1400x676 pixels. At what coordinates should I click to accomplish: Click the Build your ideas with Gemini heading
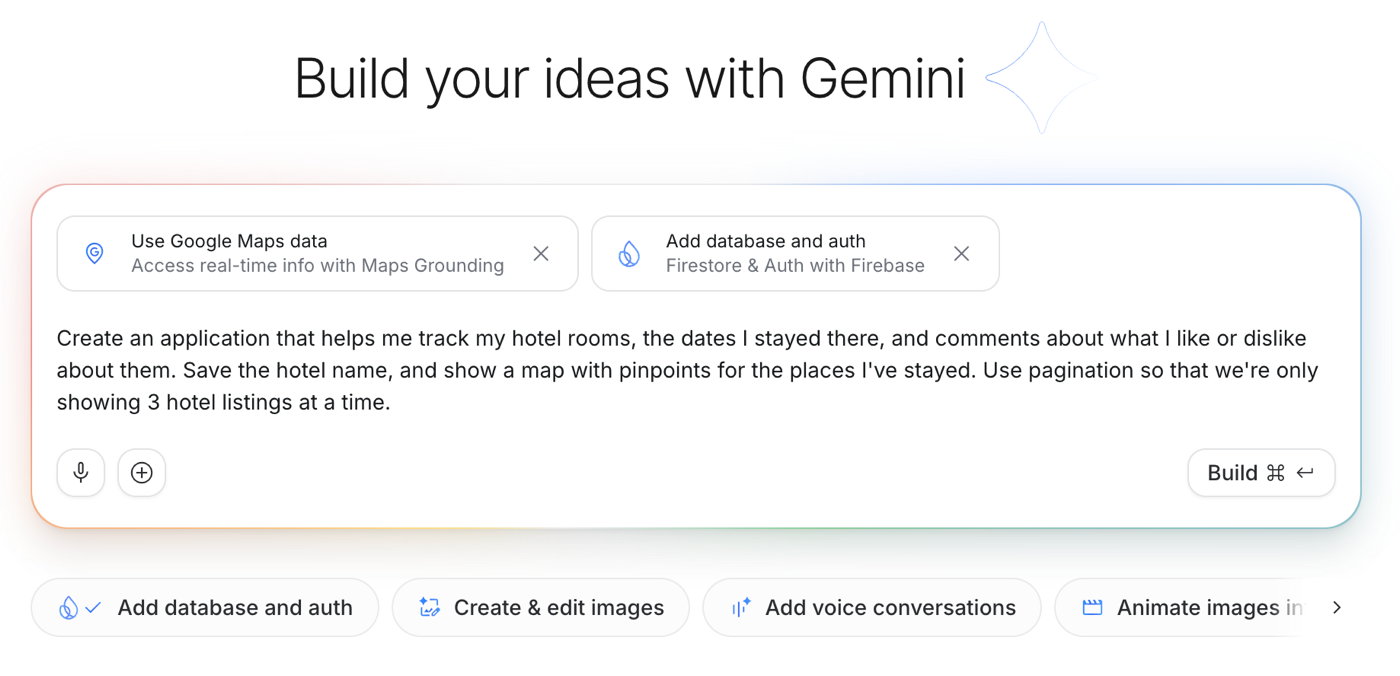pyautogui.click(x=629, y=78)
